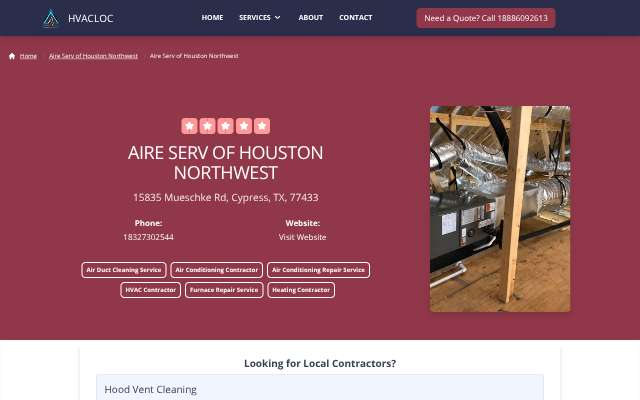Click the third rating star
This screenshot has height=400, width=640.
point(226,126)
